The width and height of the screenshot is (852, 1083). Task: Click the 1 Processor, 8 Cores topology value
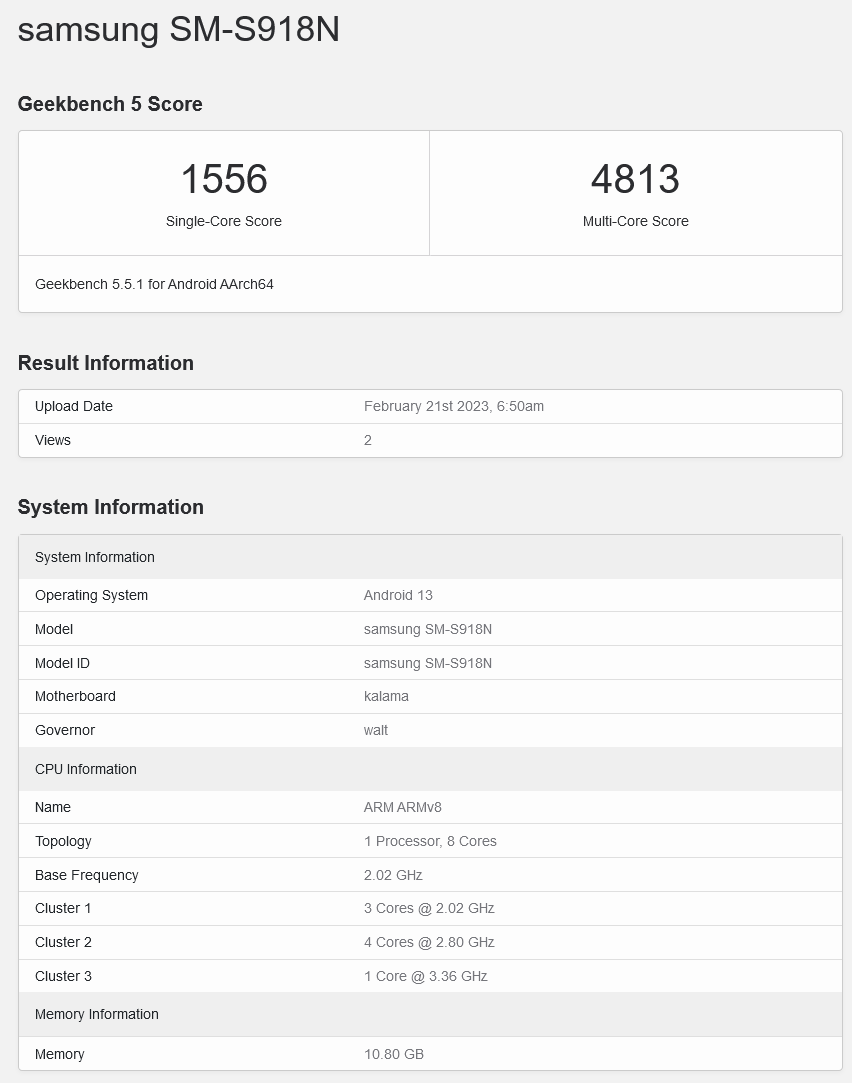tap(430, 841)
